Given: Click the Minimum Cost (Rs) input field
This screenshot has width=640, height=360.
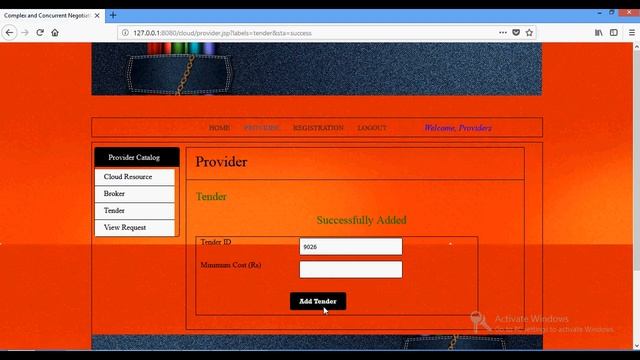Looking at the screenshot, I should pyautogui.click(x=351, y=269).
